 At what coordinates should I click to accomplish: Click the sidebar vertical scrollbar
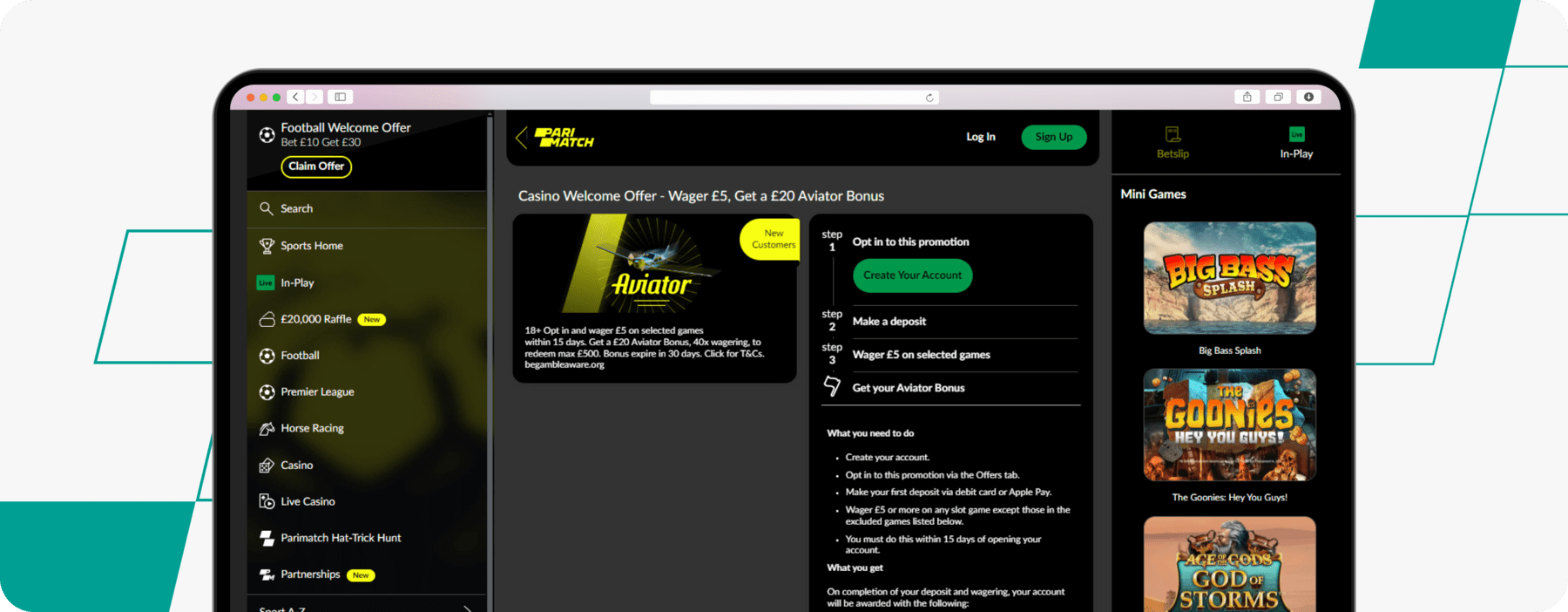pos(490,362)
